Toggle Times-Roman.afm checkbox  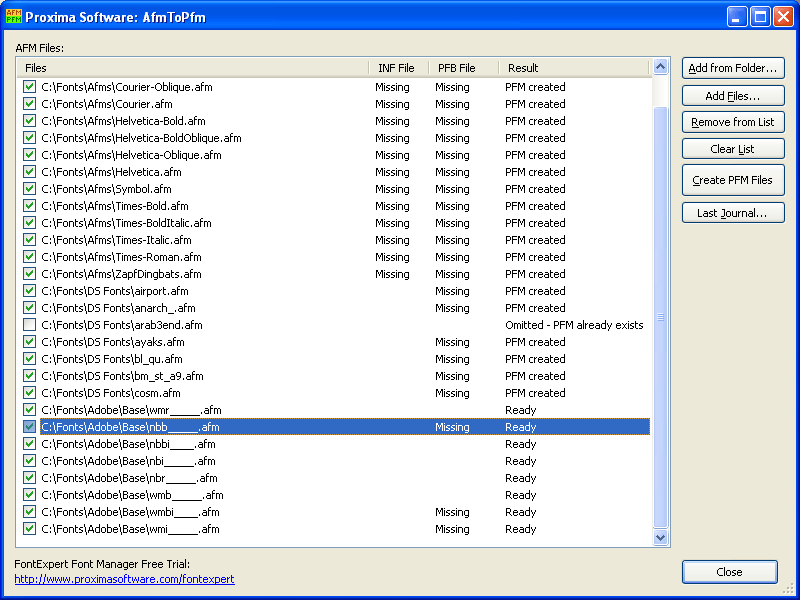coord(30,257)
